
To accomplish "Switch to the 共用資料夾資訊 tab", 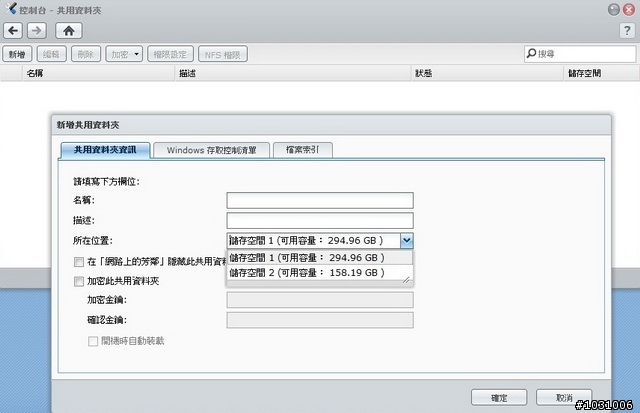I will pos(105,150).
